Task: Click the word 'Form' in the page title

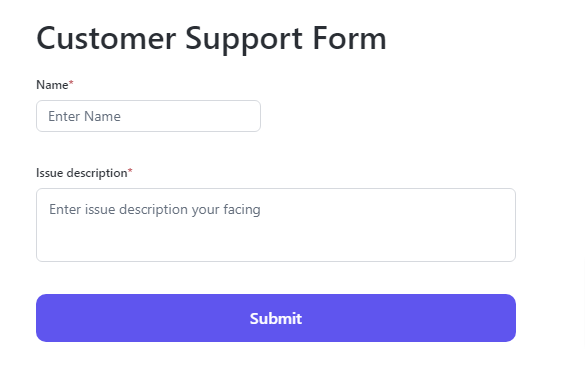Action: (350, 38)
